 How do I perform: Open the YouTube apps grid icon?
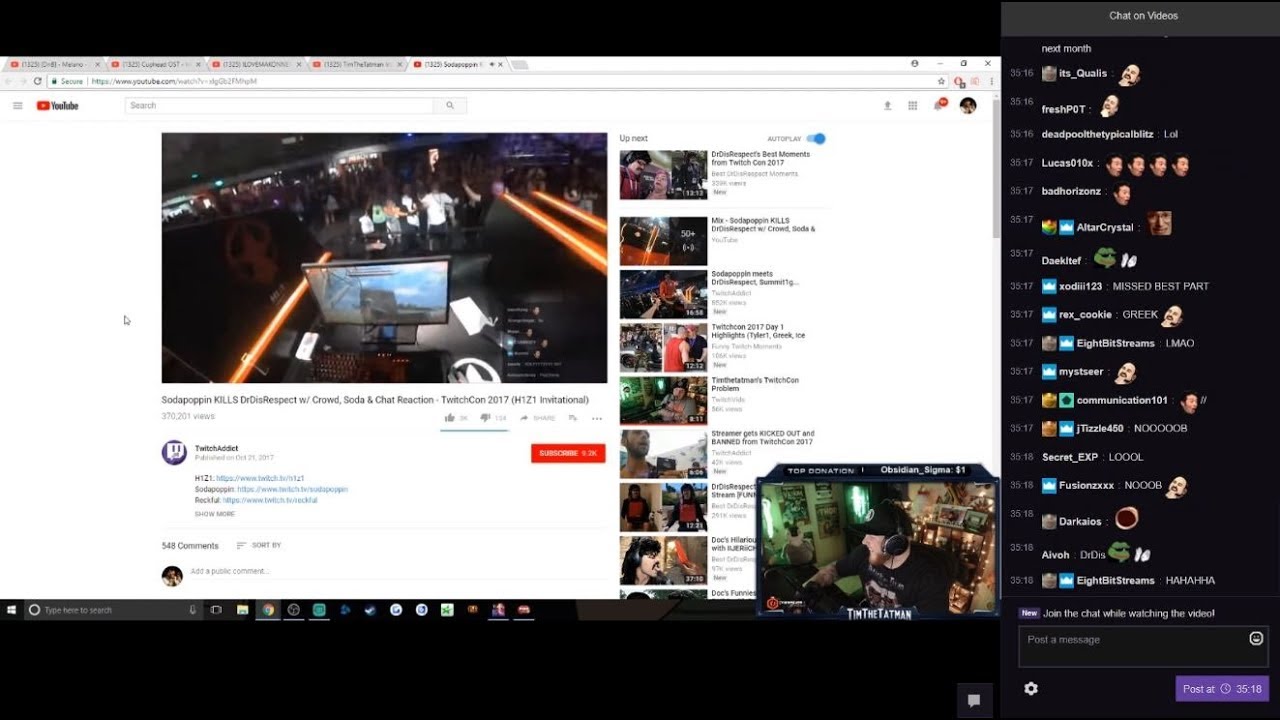[x=913, y=105]
